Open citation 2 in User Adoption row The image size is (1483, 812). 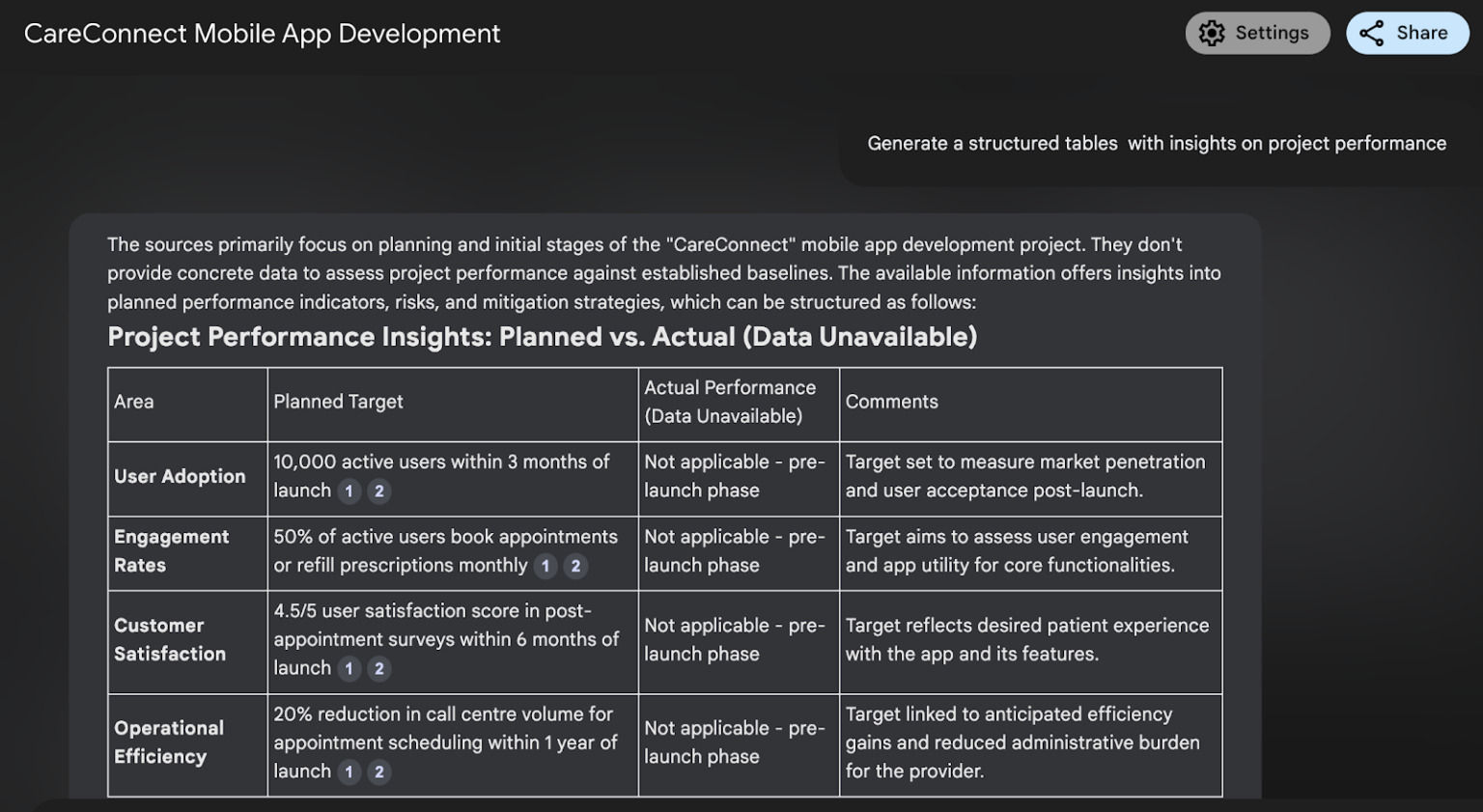(379, 491)
